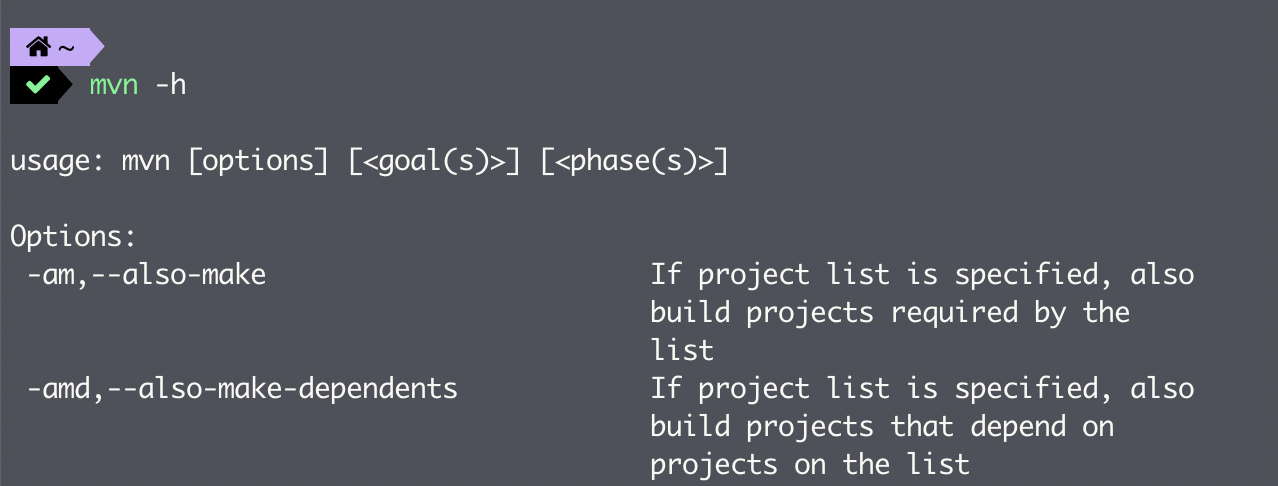Click the green mvn command text
1278x486 pixels.
(114, 85)
